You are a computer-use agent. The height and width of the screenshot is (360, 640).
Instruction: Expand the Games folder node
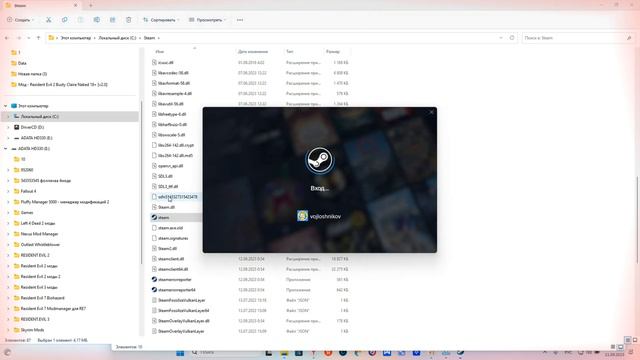pyautogui.click(x=8, y=213)
